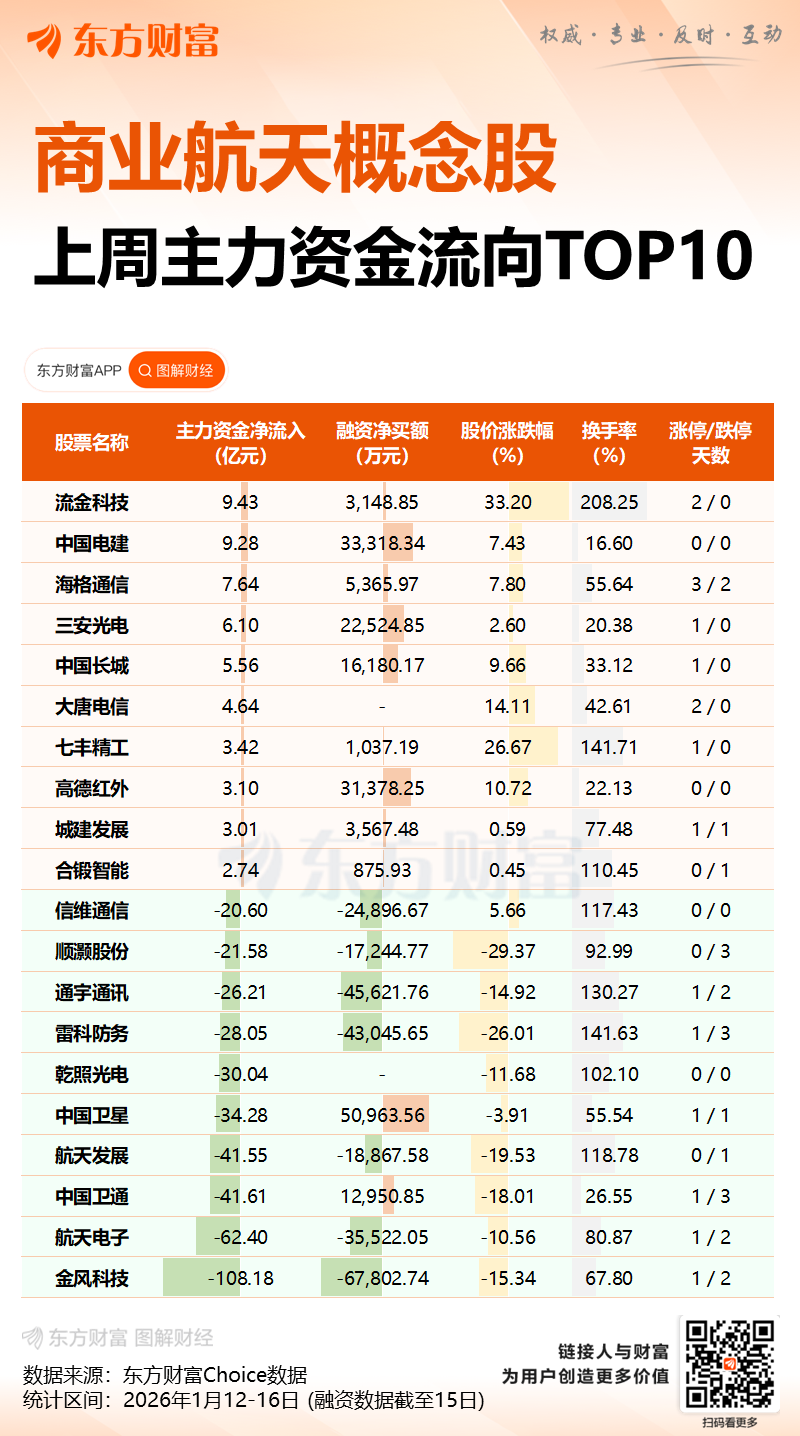The height and width of the screenshot is (1436, 800).
Task: Click the 上周主力资金流向TOP10 title
Action: click(392, 257)
